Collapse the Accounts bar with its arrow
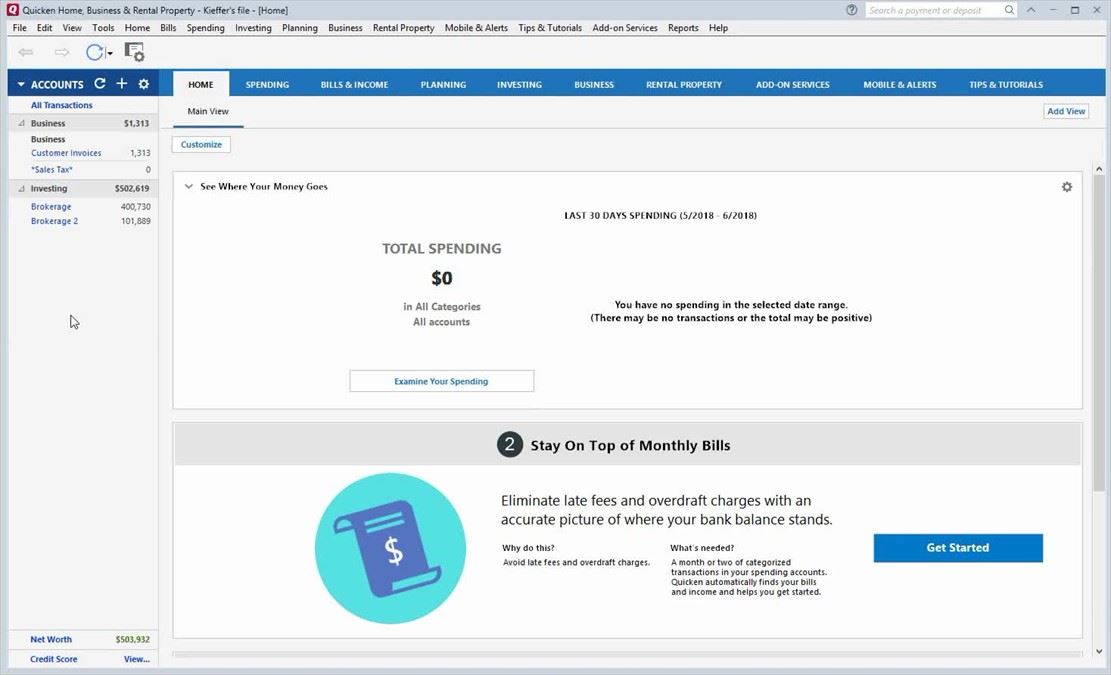 21,85
